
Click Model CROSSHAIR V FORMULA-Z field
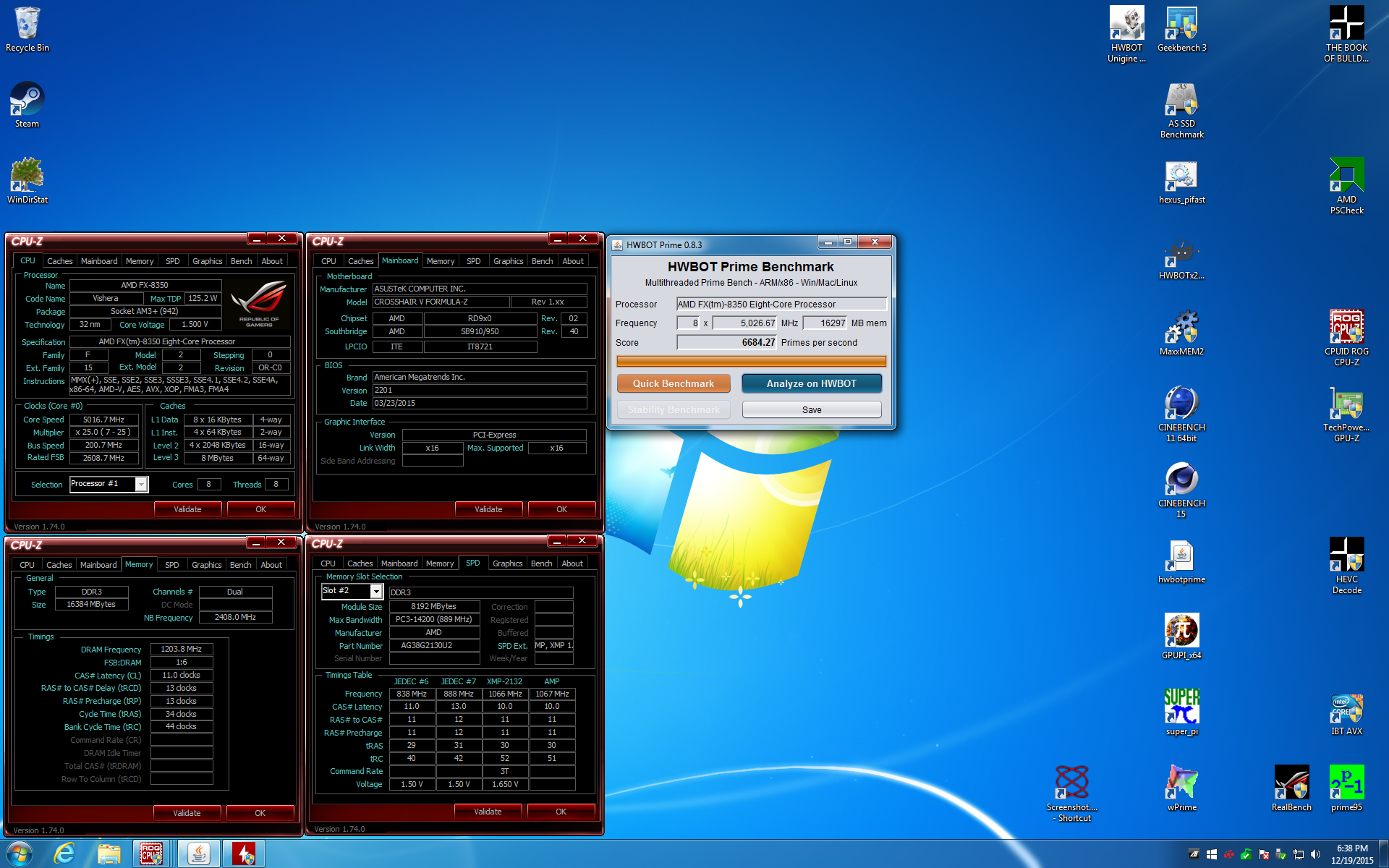[x=441, y=302]
